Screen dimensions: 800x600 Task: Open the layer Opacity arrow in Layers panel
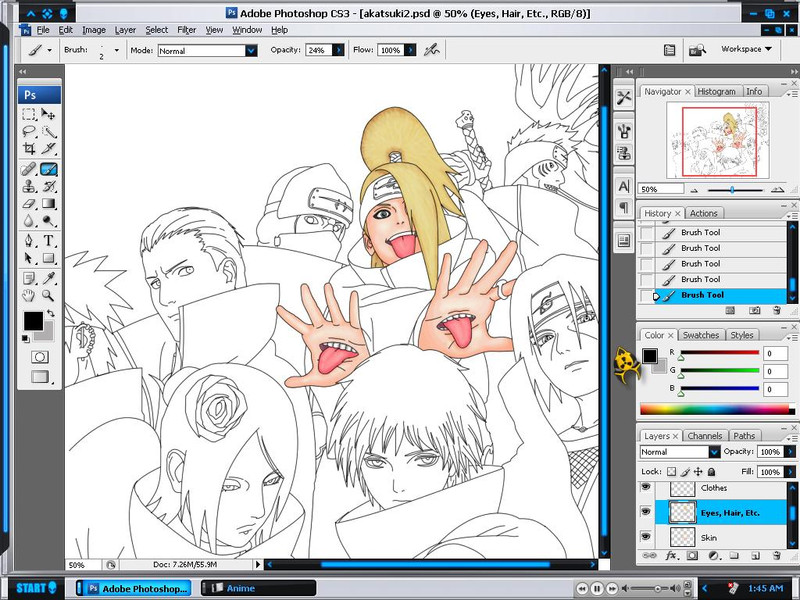click(x=790, y=452)
